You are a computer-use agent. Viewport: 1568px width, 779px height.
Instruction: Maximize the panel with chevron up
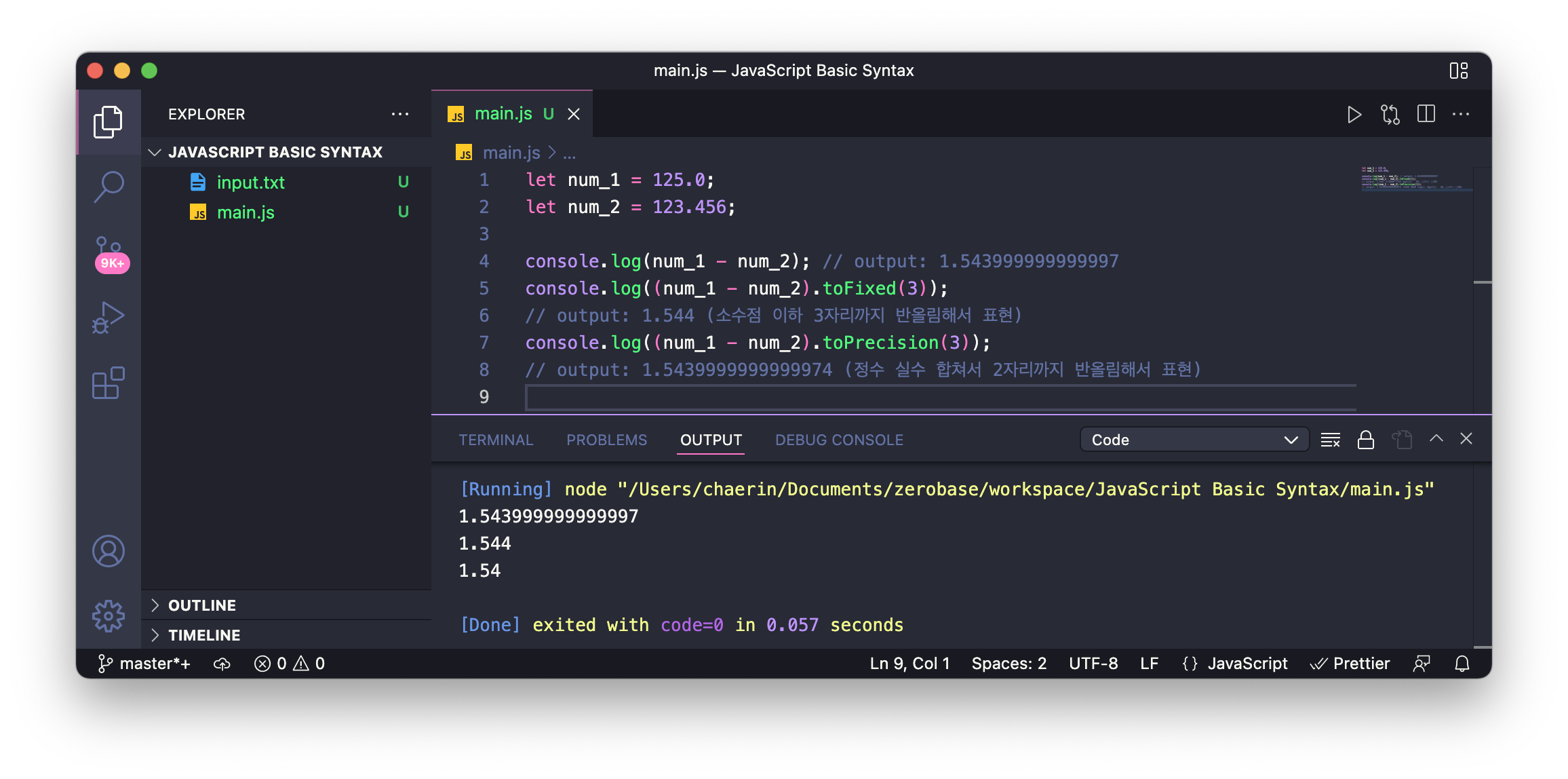pyautogui.click(x=1436, y=439)
